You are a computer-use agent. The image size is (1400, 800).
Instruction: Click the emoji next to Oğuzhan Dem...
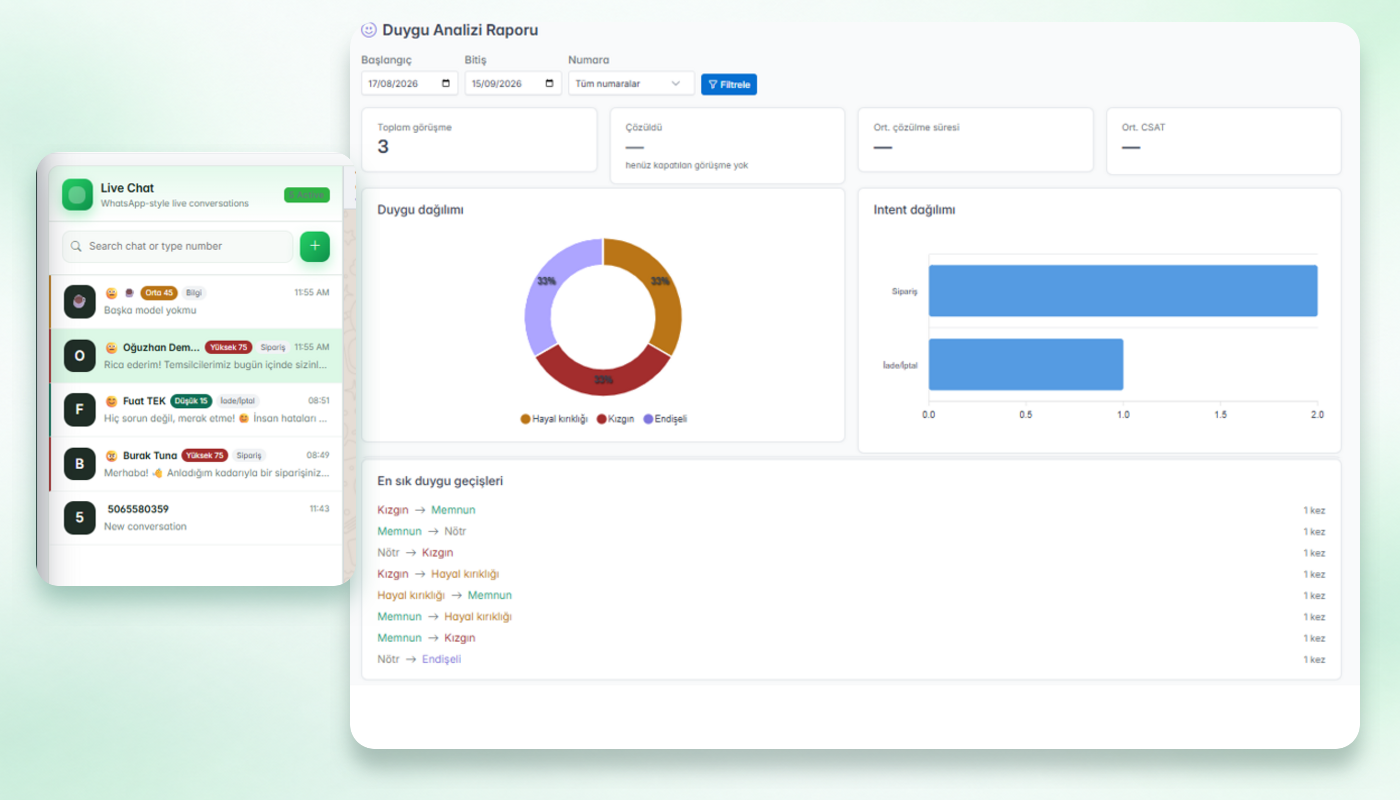tap(111, 347)
